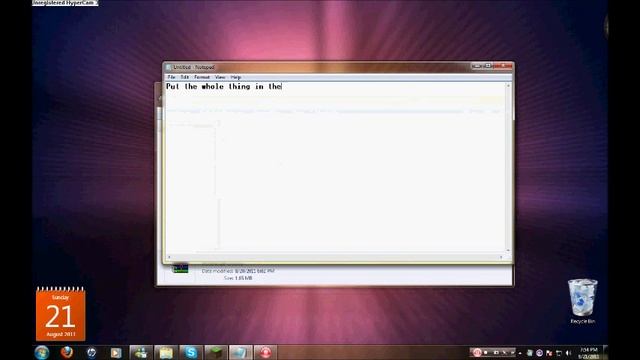Click the "Date modified" detail in background window
This screenshot has width=640, height=360.
238,271
